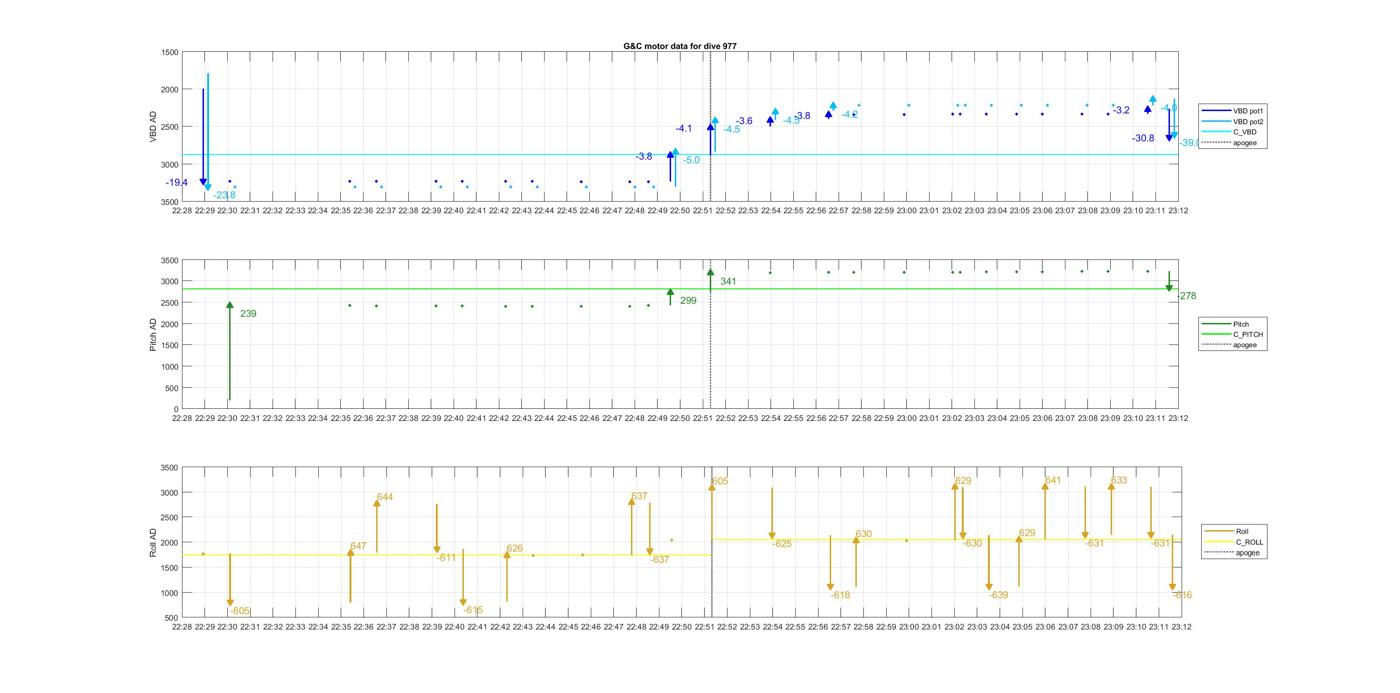
Task: Click the "299" pitch data label
Action: click(688, 300)
